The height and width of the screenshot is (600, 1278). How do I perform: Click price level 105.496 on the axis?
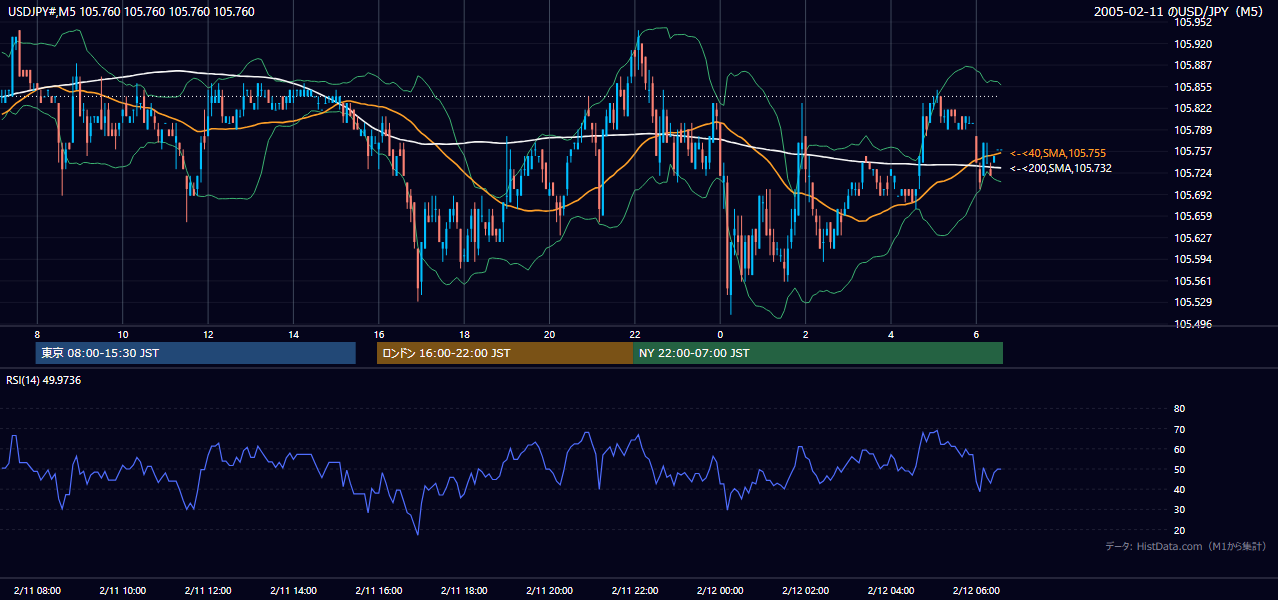[1195, 324]
